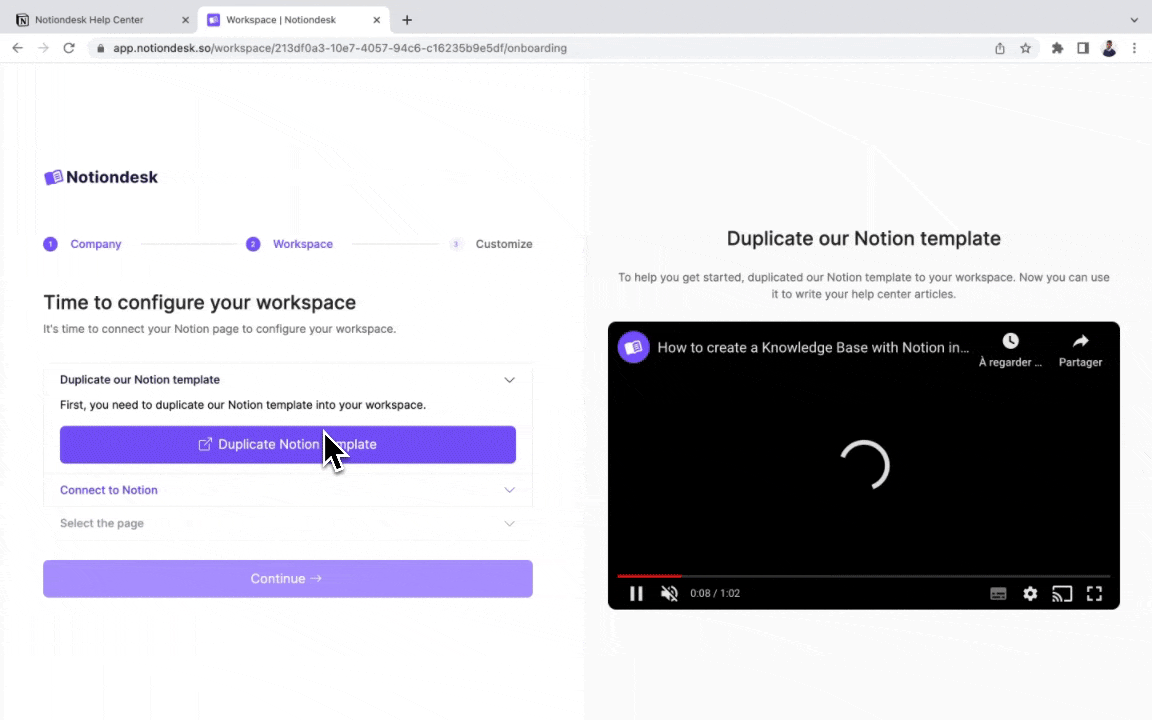Seek along the video progress bar

(864, 576)
